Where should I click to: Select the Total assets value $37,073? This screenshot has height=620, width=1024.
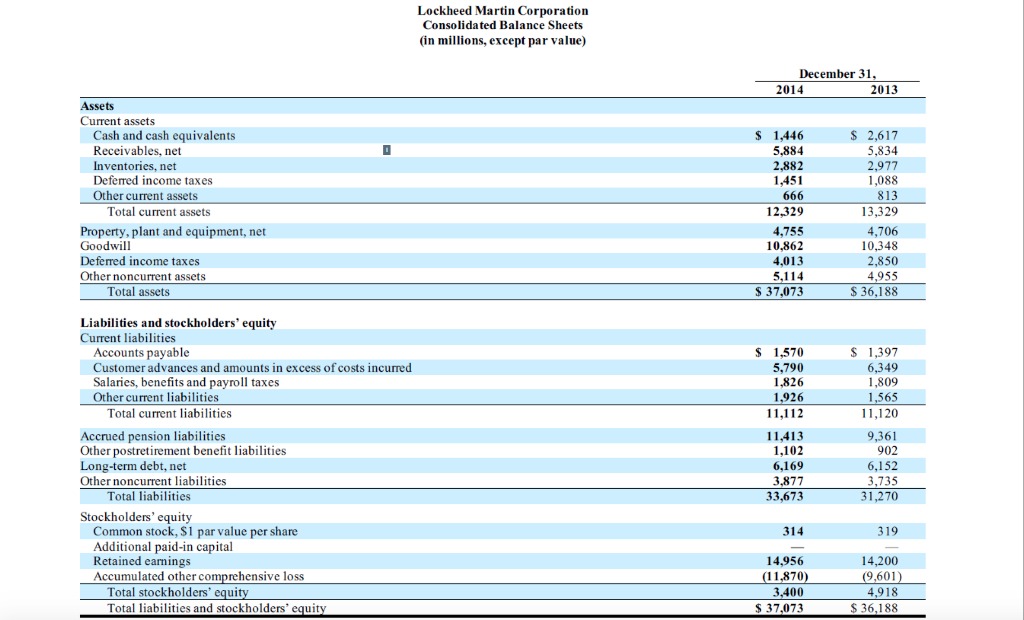tap(782, 290)
